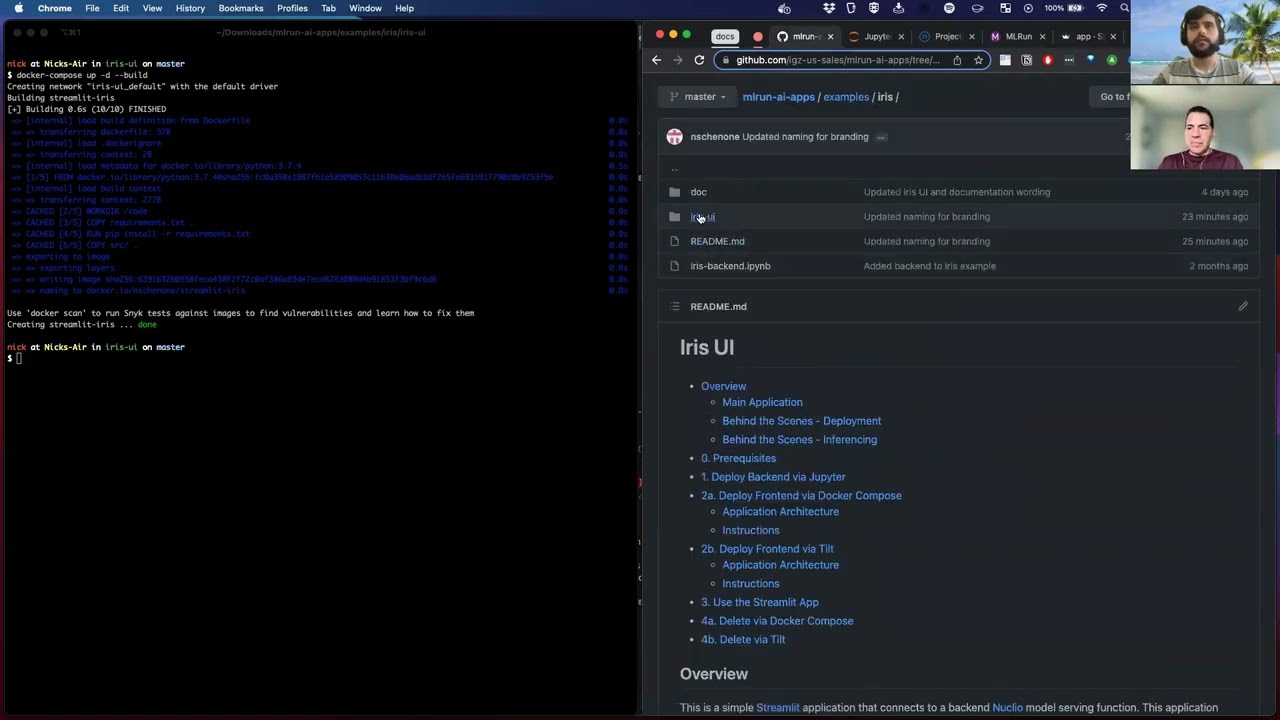
Task: Open the doc folder
Action: tap(698, 192)
